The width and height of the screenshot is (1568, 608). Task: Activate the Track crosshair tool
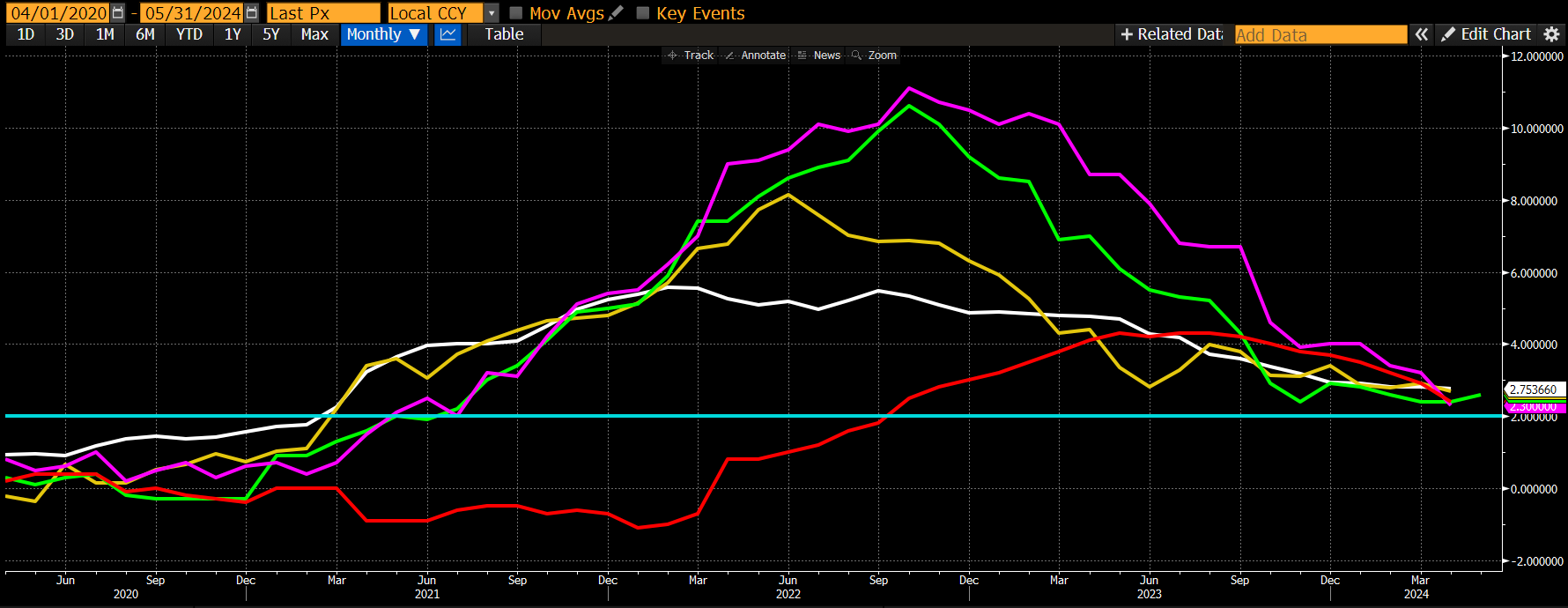pos(691,56)
